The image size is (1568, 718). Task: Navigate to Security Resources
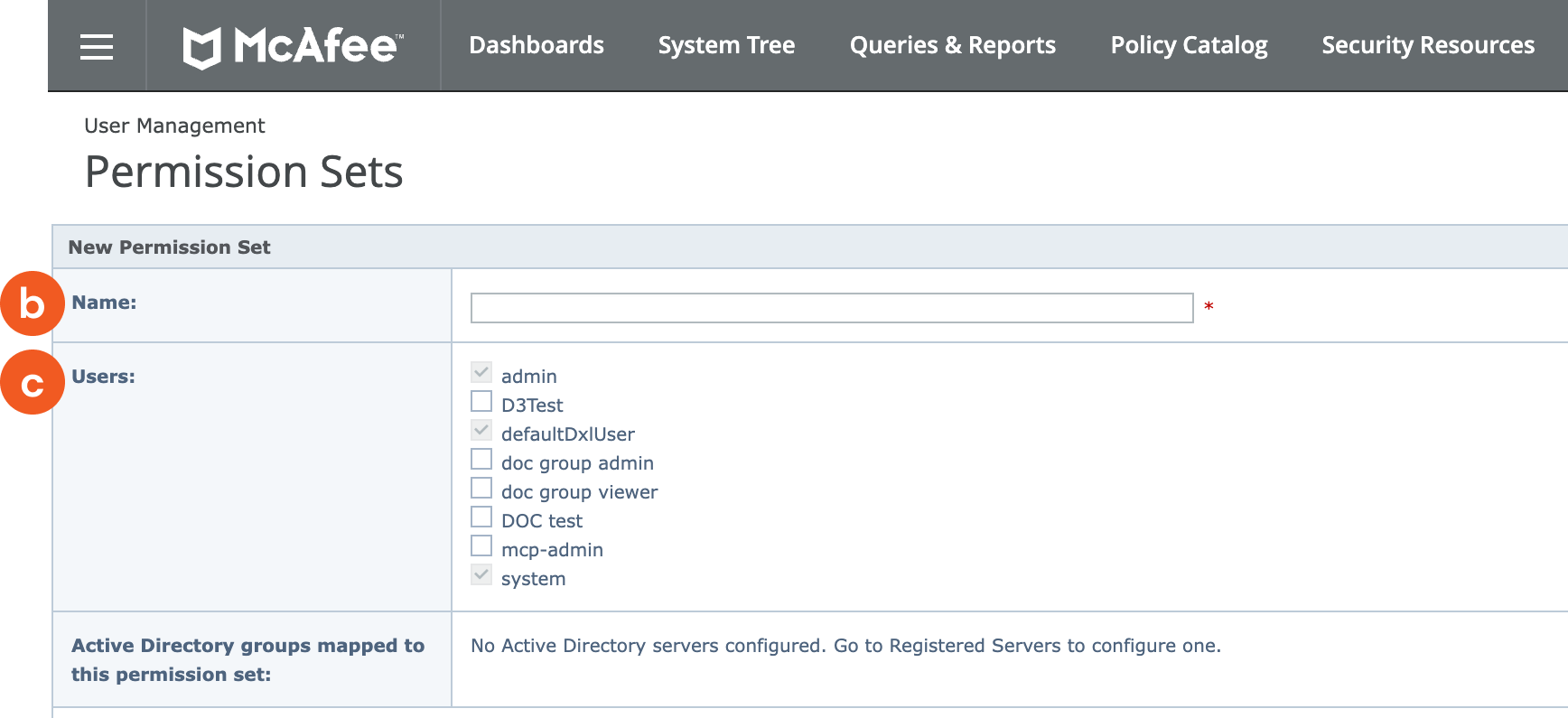pos(1427,45)
